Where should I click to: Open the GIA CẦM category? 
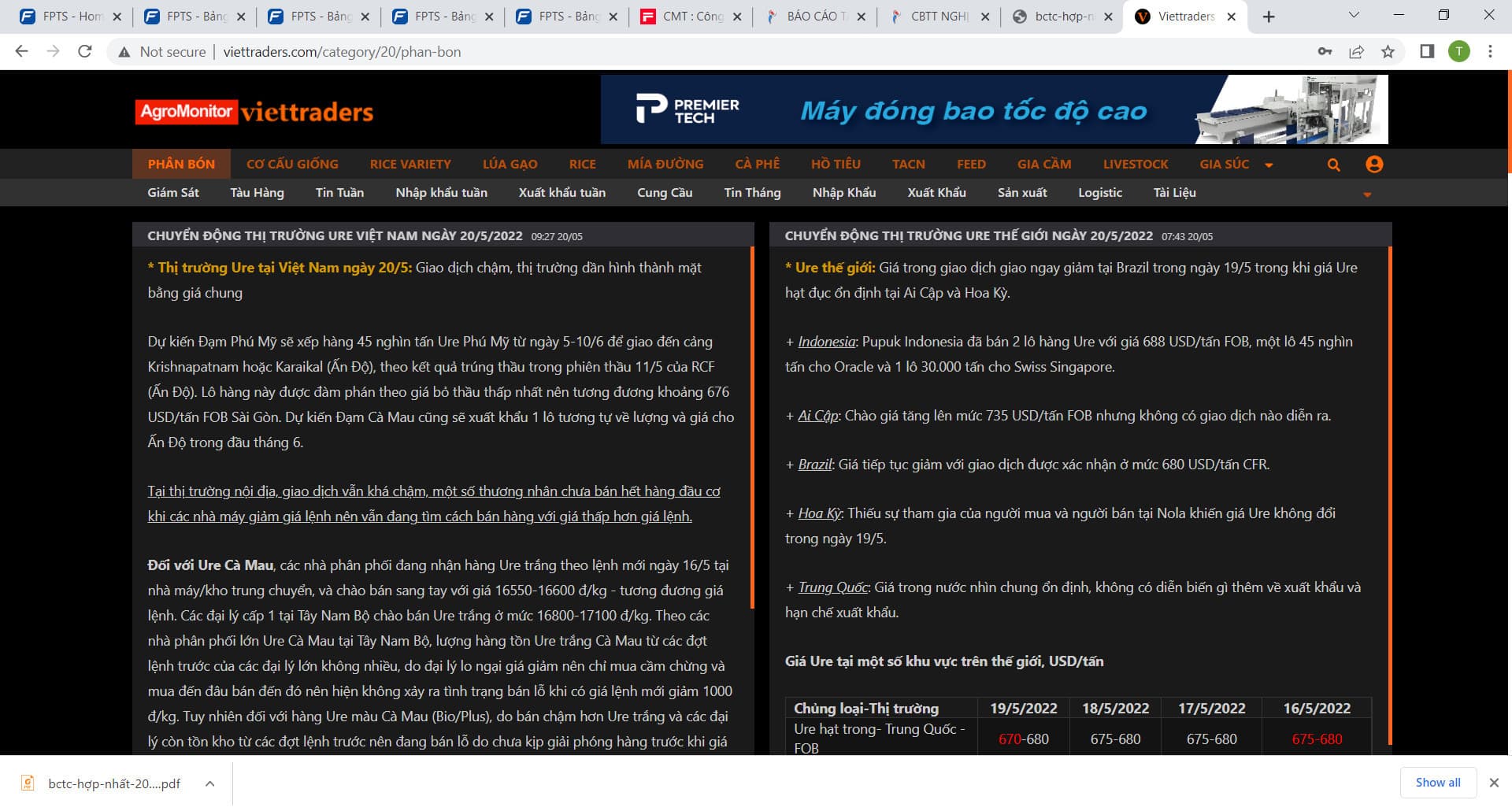(x=1044, y=164)
